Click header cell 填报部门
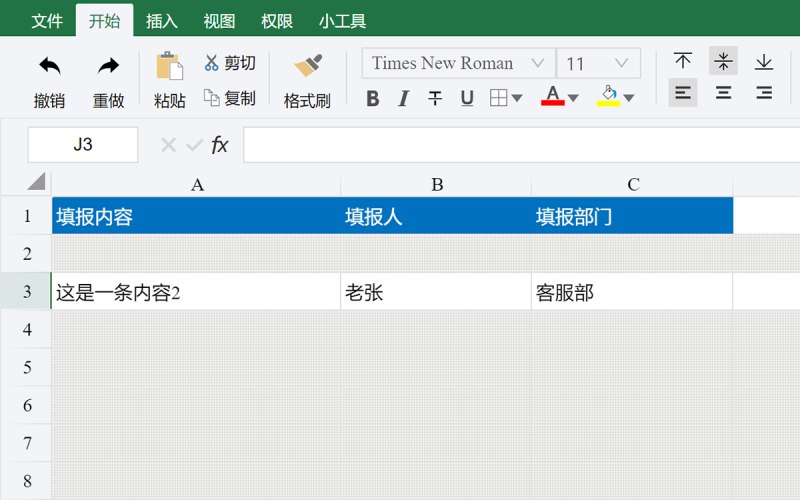The width and height of the screenshot is (800, 500). click(633, 216)
